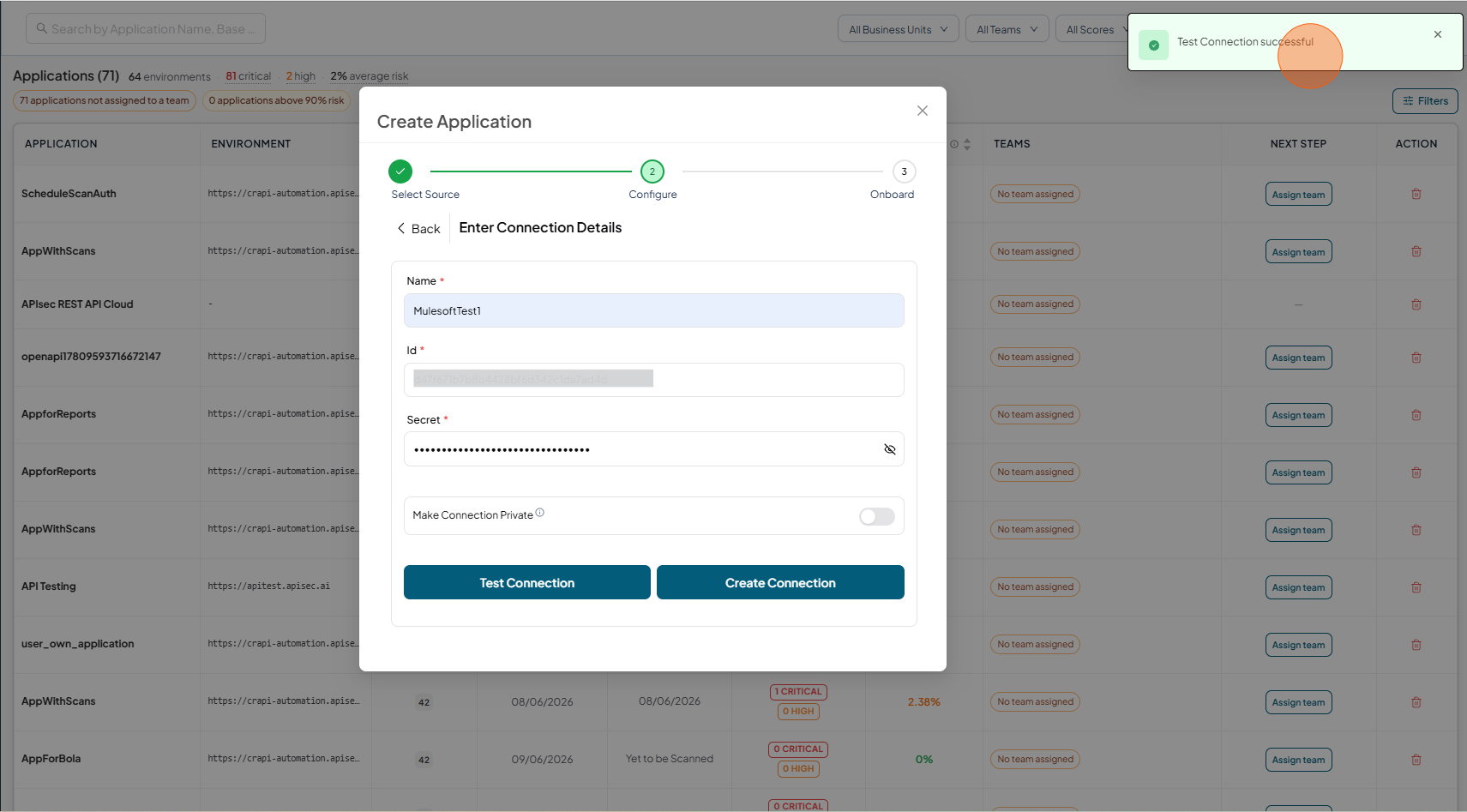Go to Select Source step
Image resolution: width=1467 pixels, height=812 pixels.
(400, 171)
